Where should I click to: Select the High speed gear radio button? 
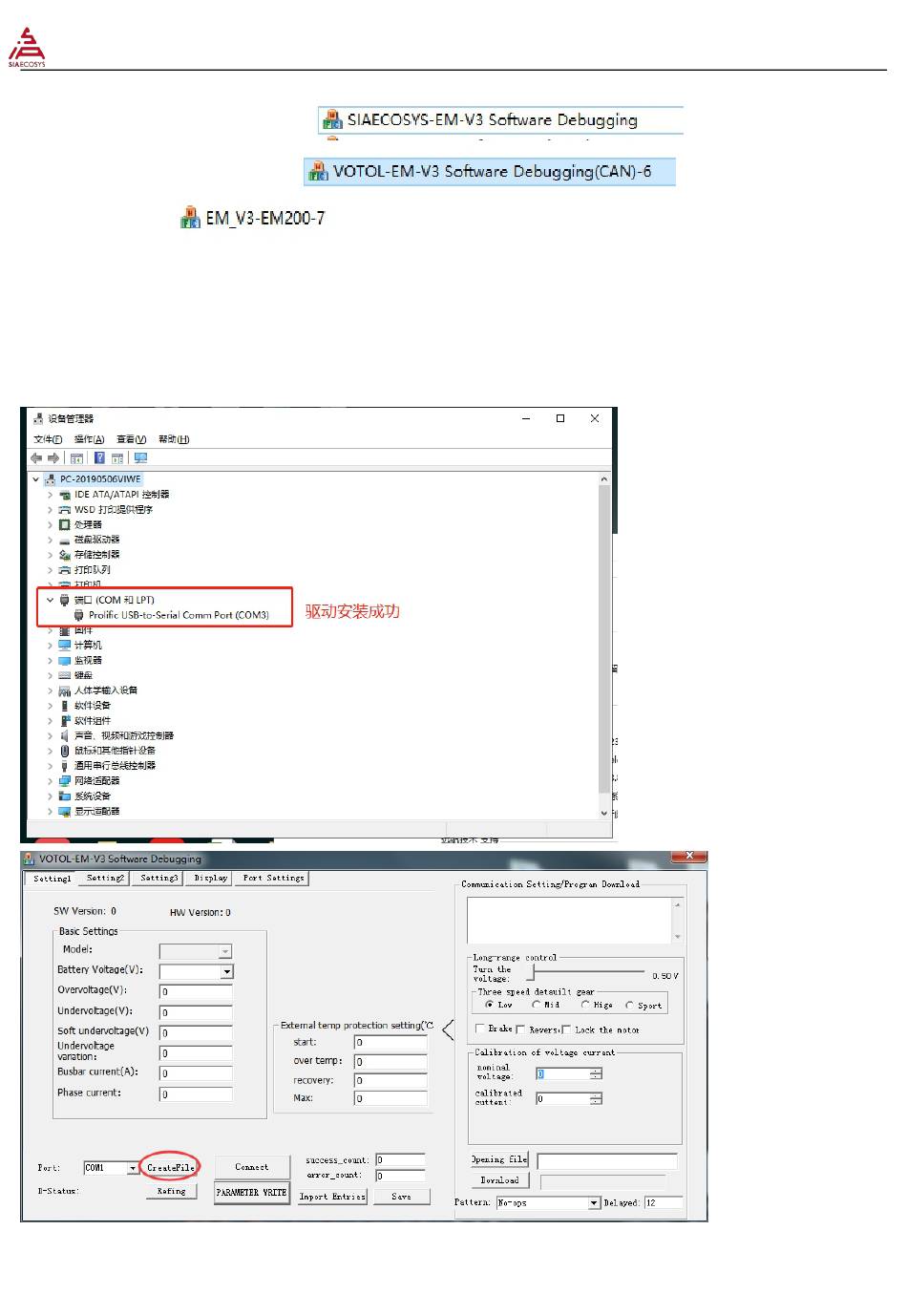[x=585, y=1005]
